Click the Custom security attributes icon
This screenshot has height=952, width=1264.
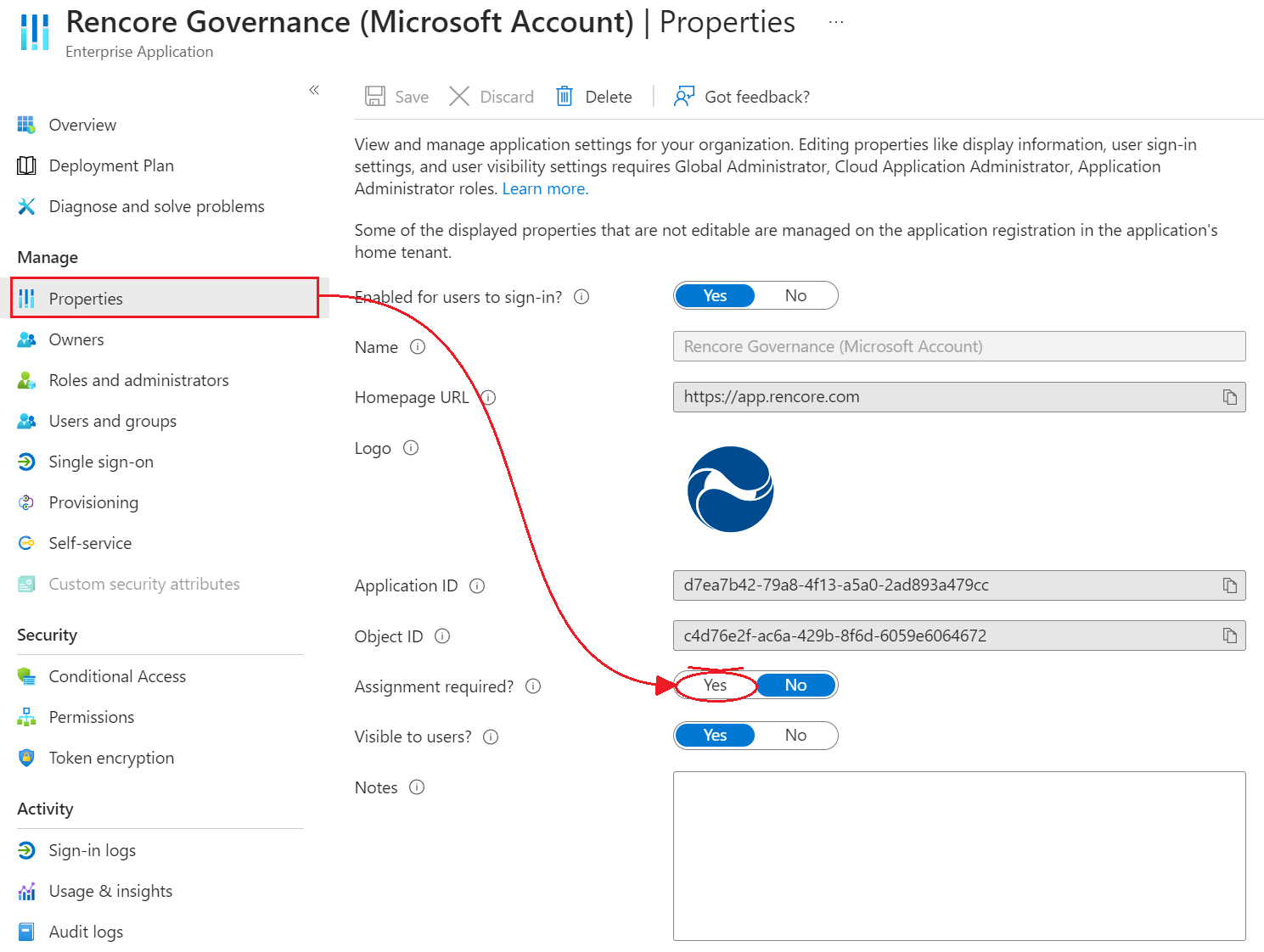[x=26, y=584]
